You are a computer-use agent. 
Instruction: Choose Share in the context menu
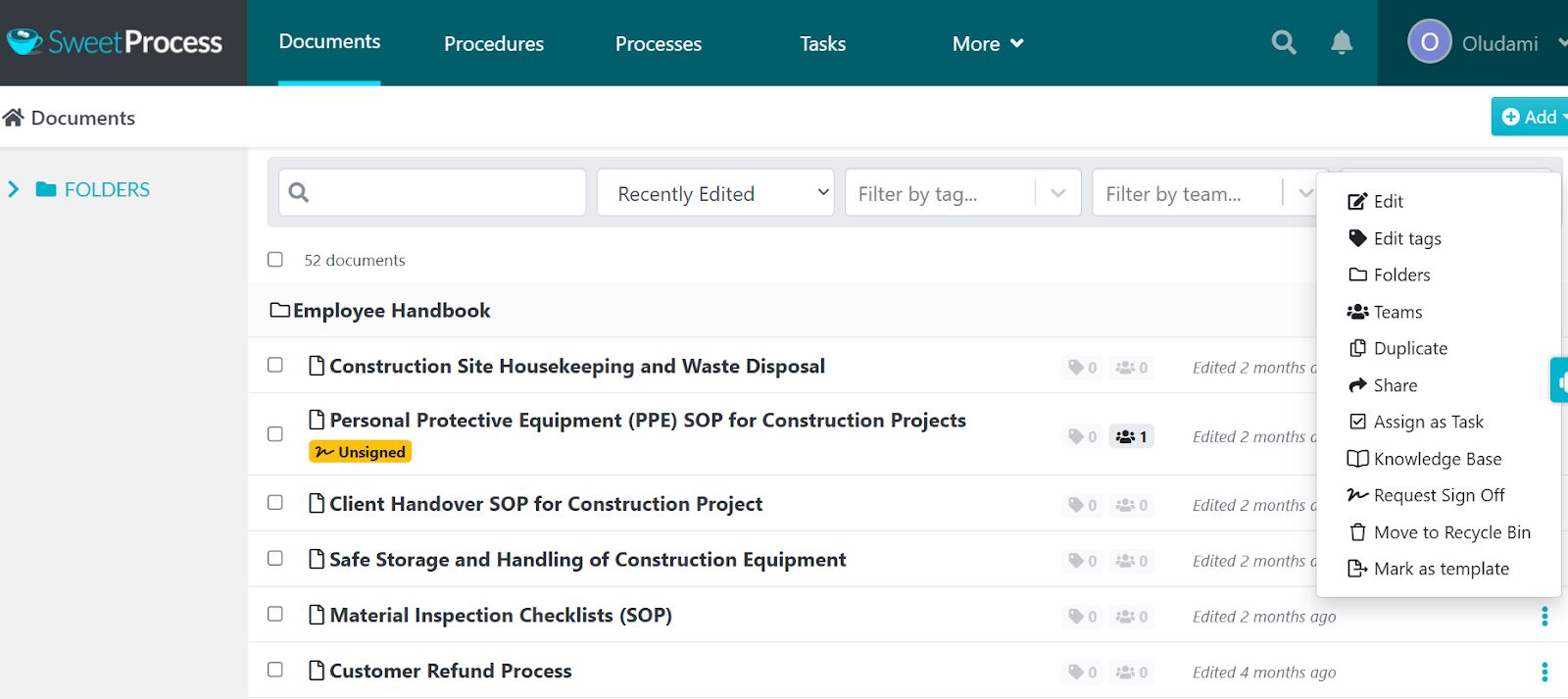click(1383, 385)
